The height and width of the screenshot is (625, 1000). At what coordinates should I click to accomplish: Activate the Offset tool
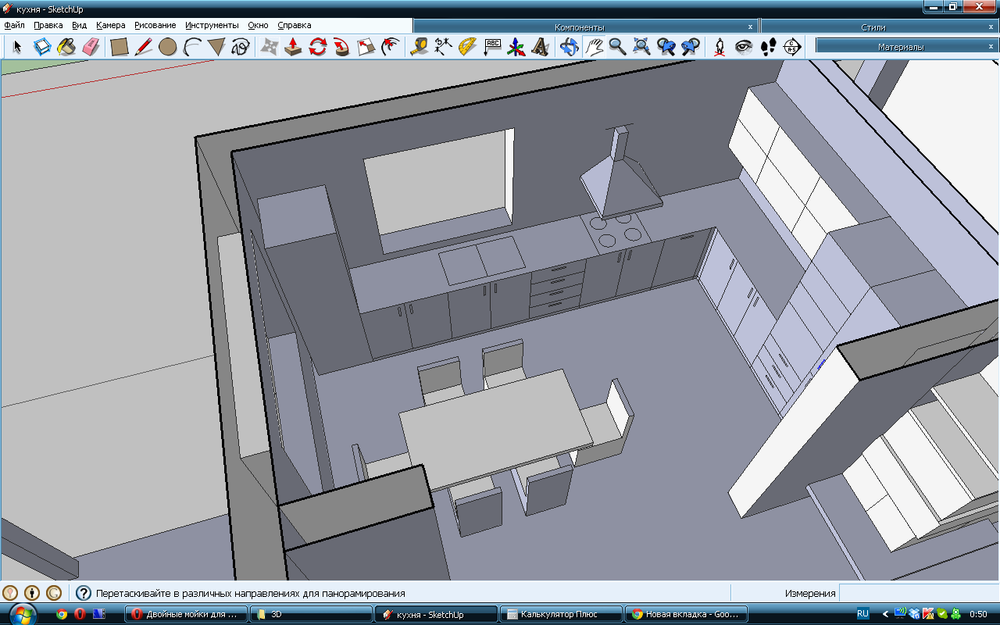click(x=390, y=47)
